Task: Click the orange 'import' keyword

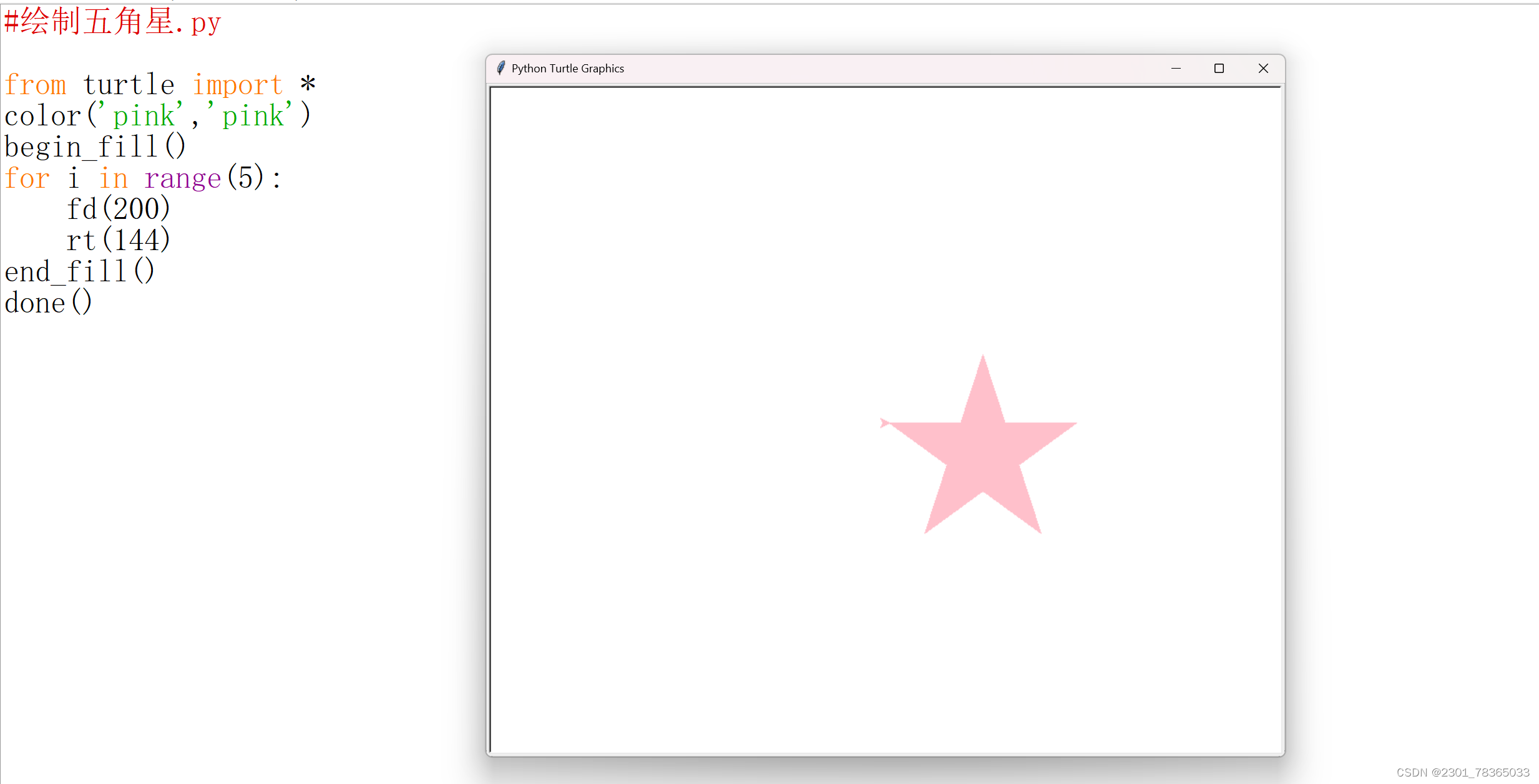Action: pyautogui.click(x=237, y=85)
